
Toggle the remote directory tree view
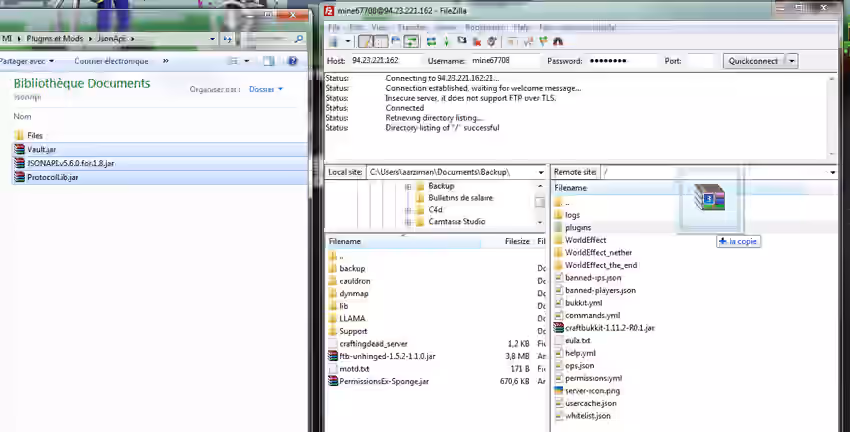(x=396, y=42)
